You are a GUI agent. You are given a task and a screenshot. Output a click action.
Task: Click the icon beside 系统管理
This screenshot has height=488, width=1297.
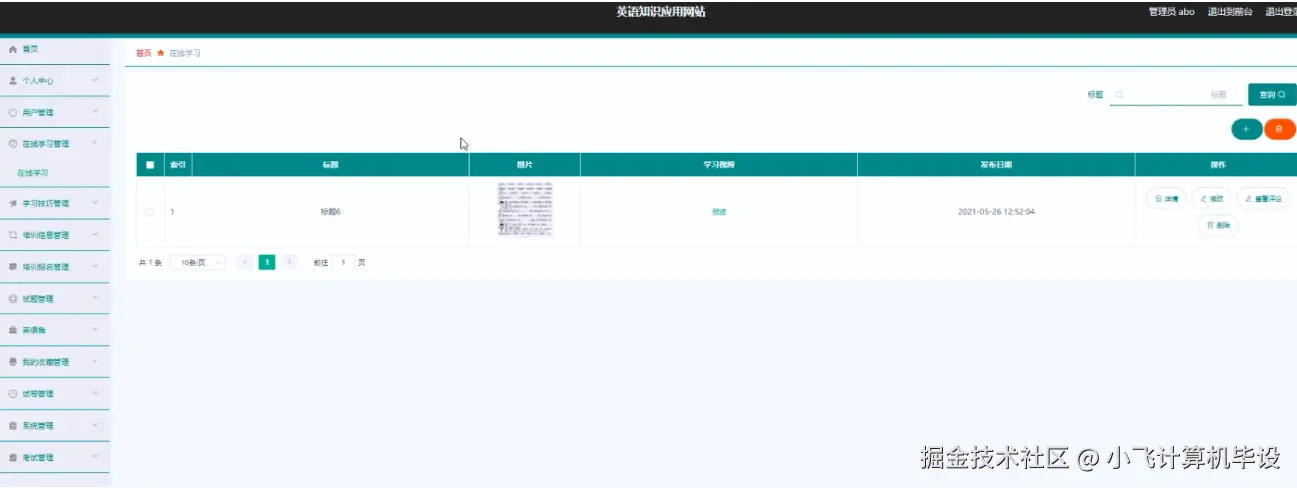(13, 426)
